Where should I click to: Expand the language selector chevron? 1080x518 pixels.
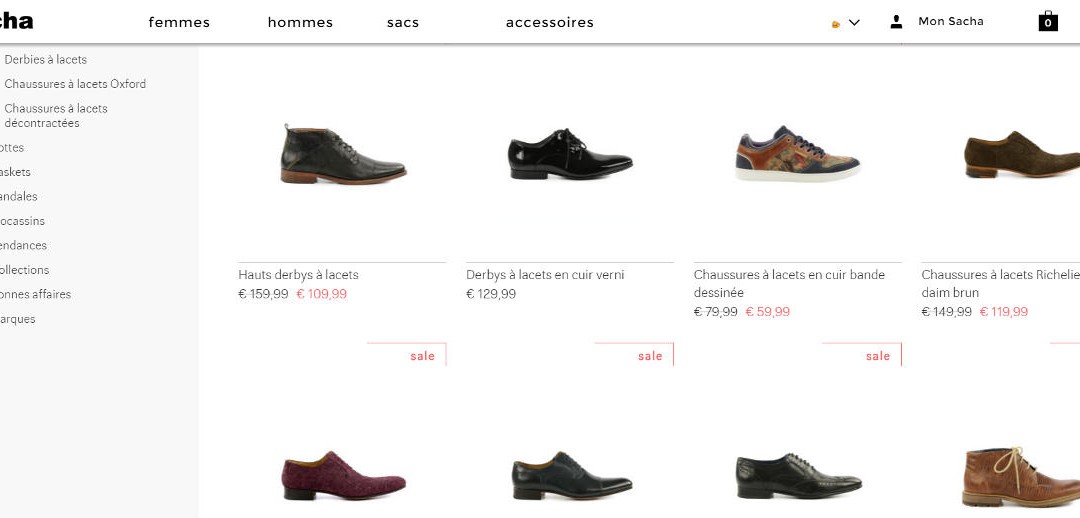click(854, 22)
